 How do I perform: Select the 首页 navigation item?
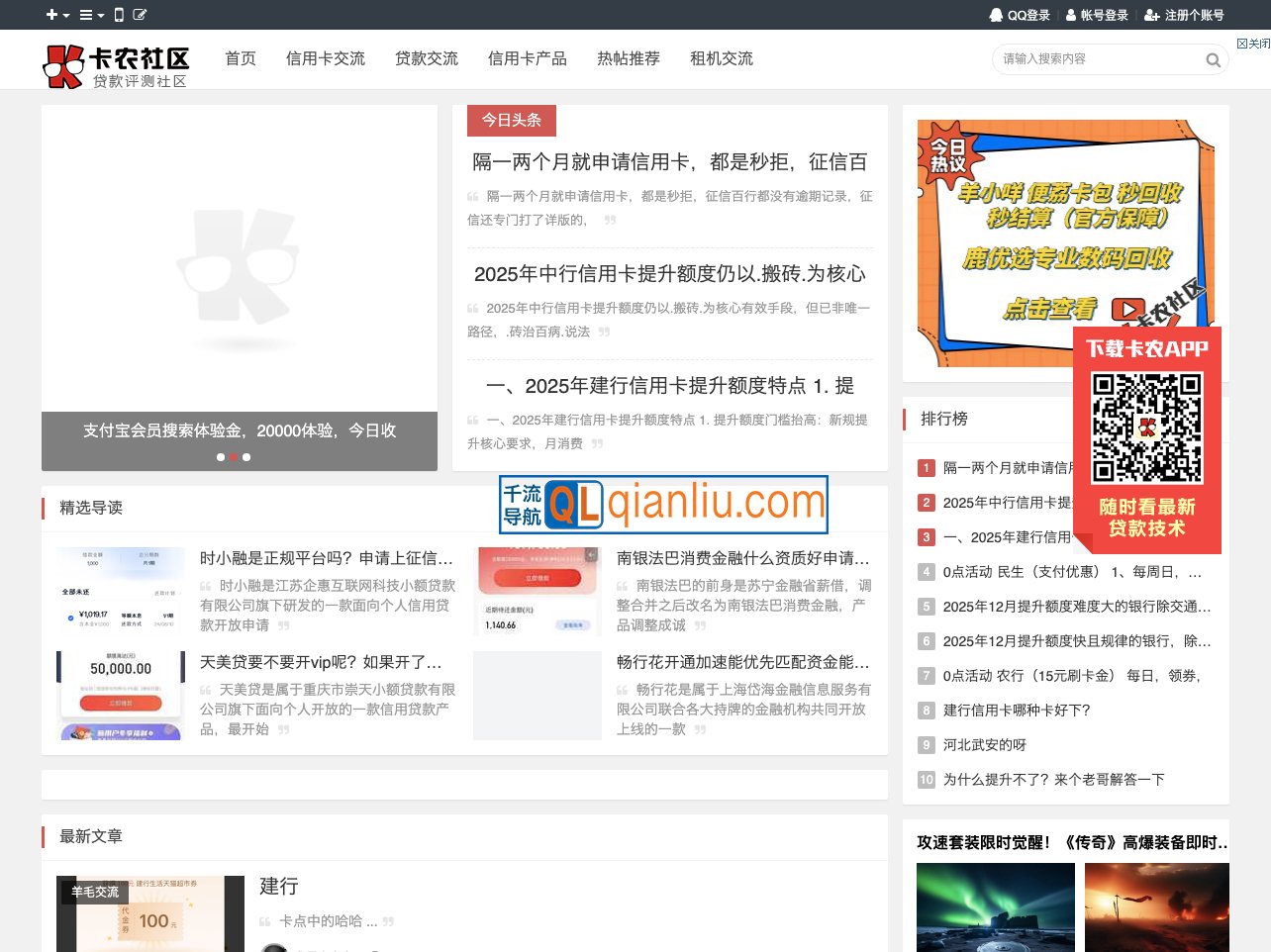pyautogui.click(x=240, y=59)
